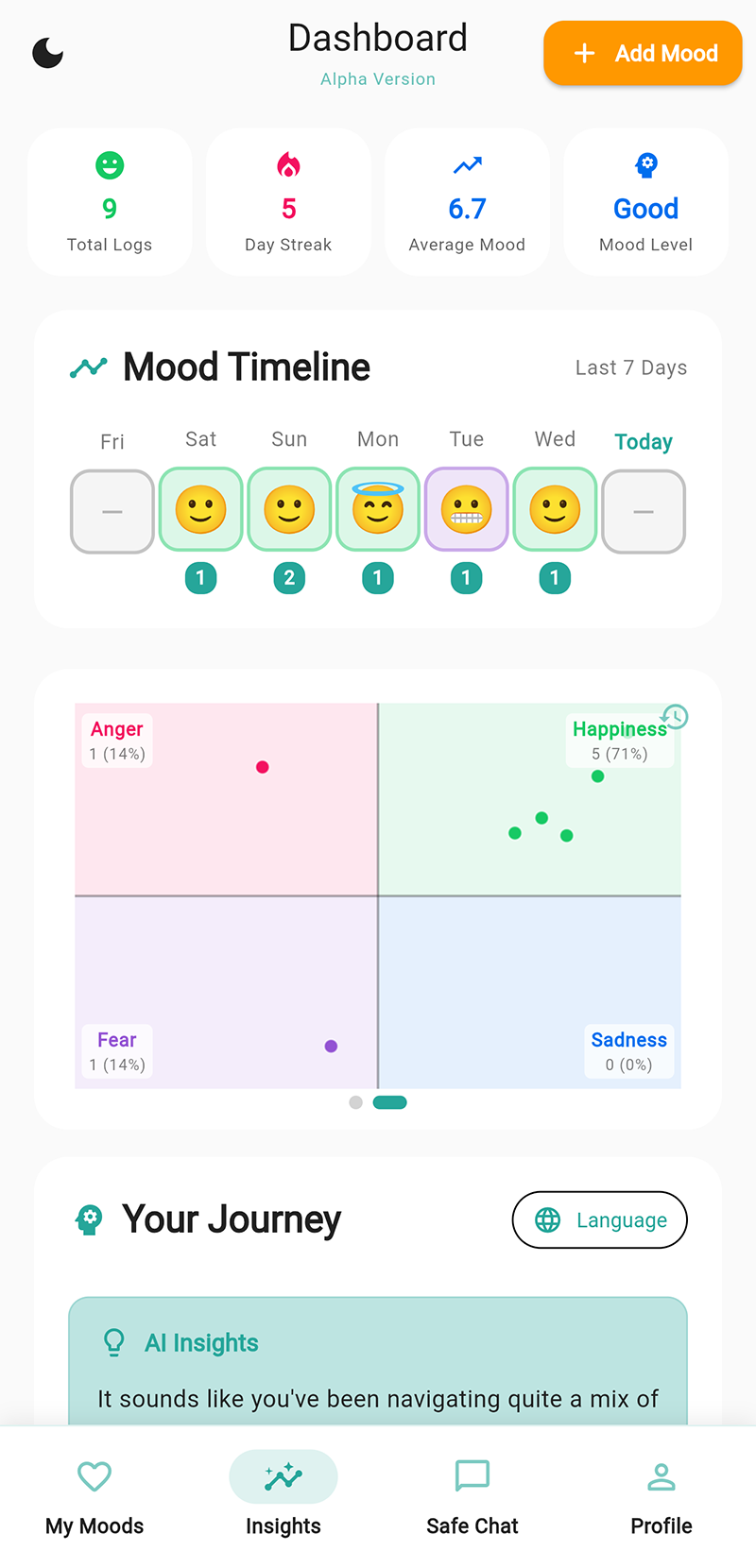Switch to the Insights tab
This screenshot has width=756, height=1568.
[x=283, y=1476]
